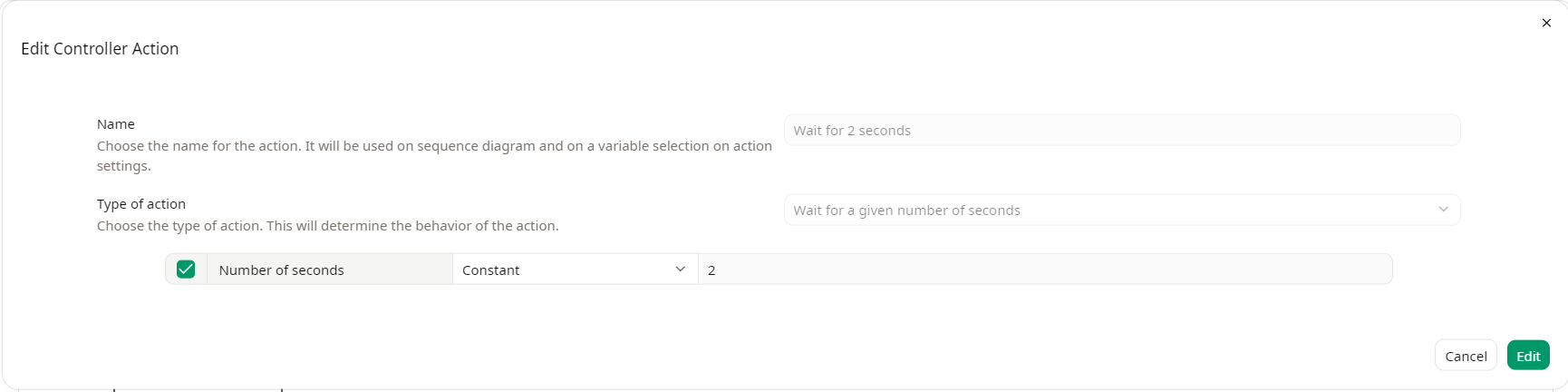The image size is (1568, 392).
Task: Click the chevron on Type of action dropdown
Action: [x=1443, y=210]
